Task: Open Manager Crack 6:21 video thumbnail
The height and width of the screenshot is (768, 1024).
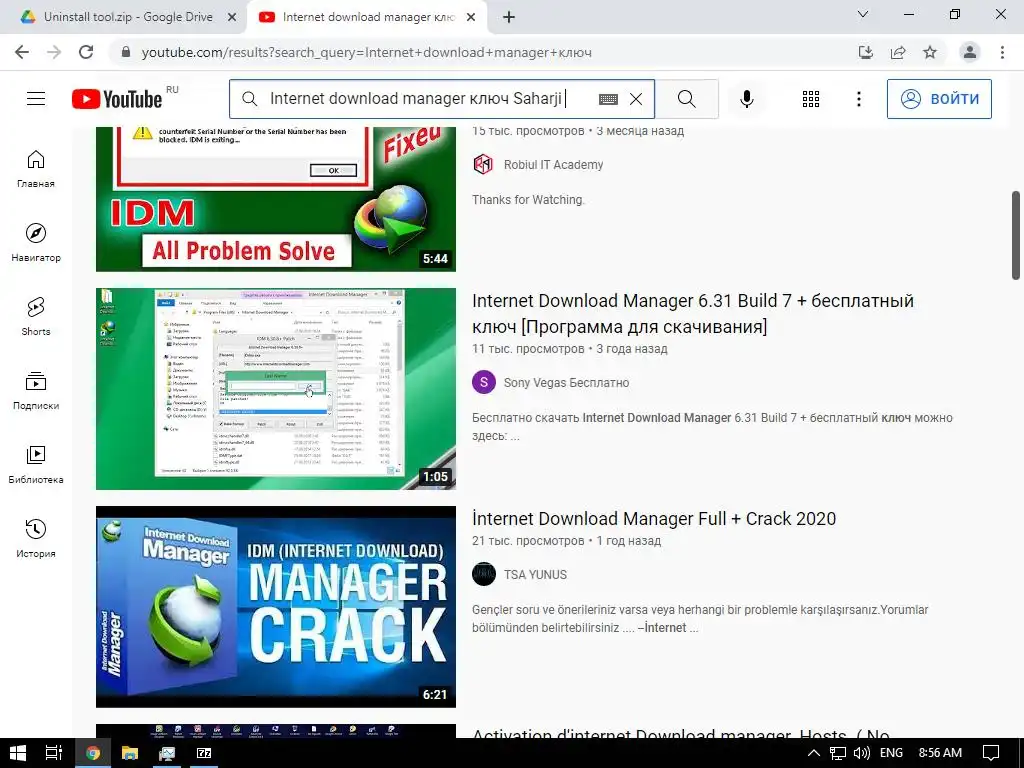Action: 276,607
